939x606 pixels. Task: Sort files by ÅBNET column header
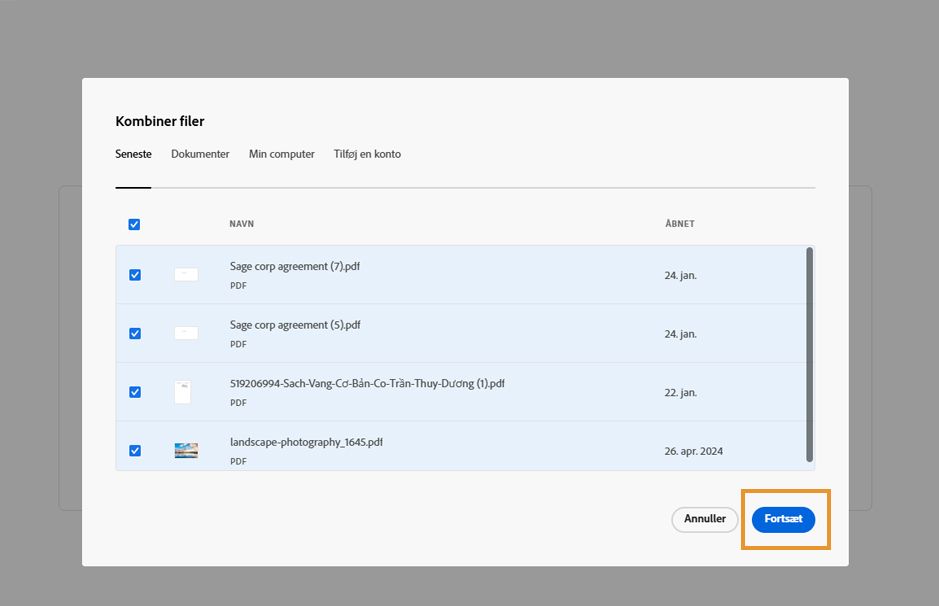(679, 224)
